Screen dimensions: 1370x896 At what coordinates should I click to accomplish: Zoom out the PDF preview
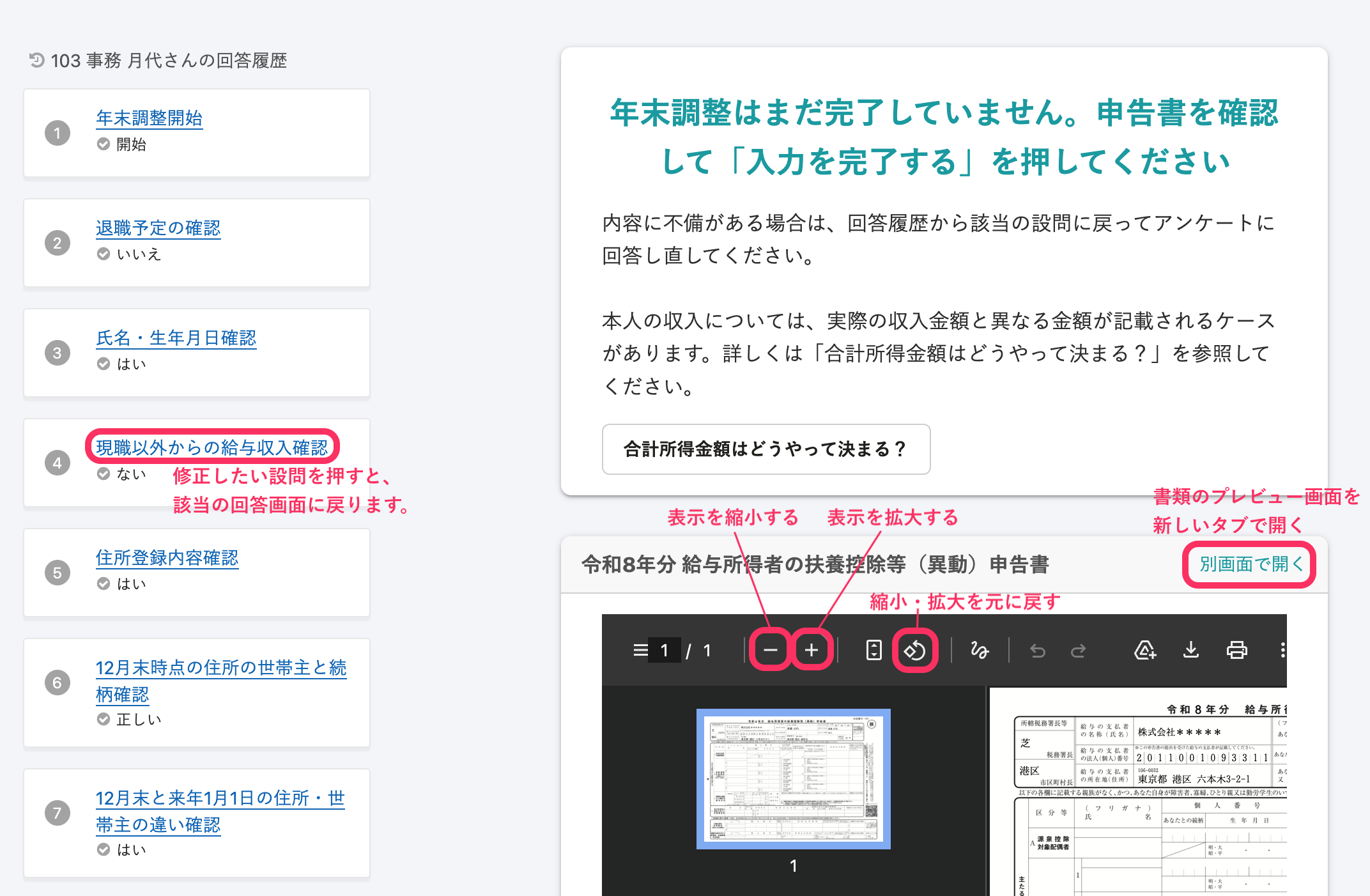click(x=771, y=651)
